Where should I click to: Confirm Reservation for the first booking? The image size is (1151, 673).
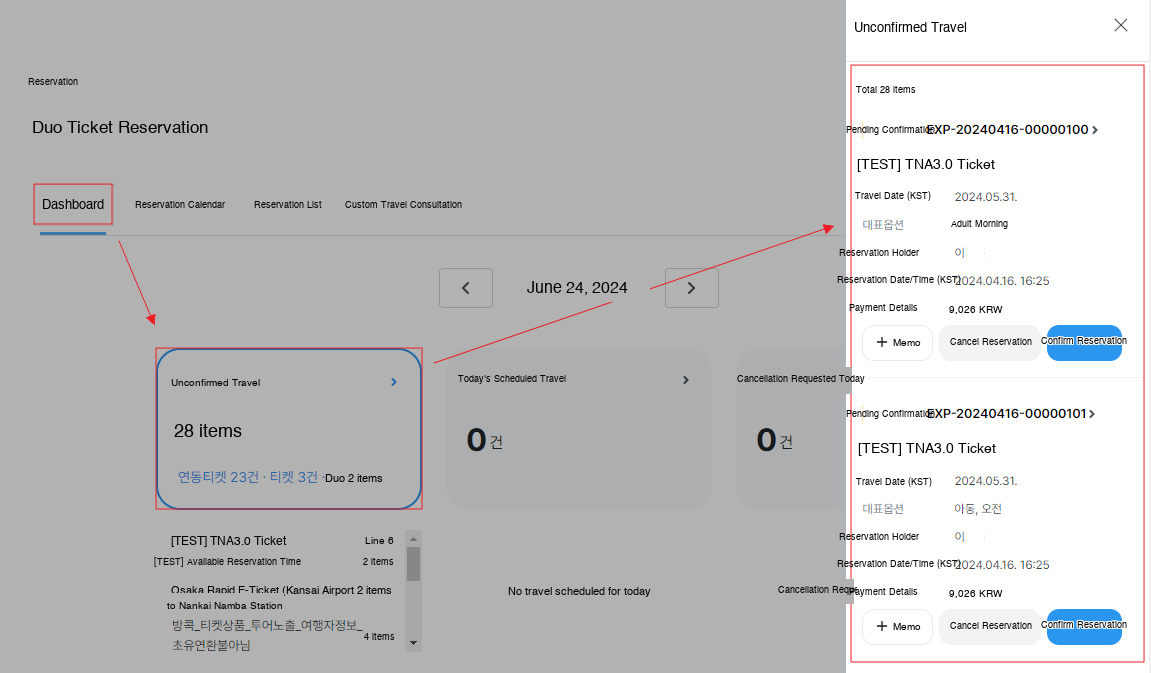click(1084, 342)
